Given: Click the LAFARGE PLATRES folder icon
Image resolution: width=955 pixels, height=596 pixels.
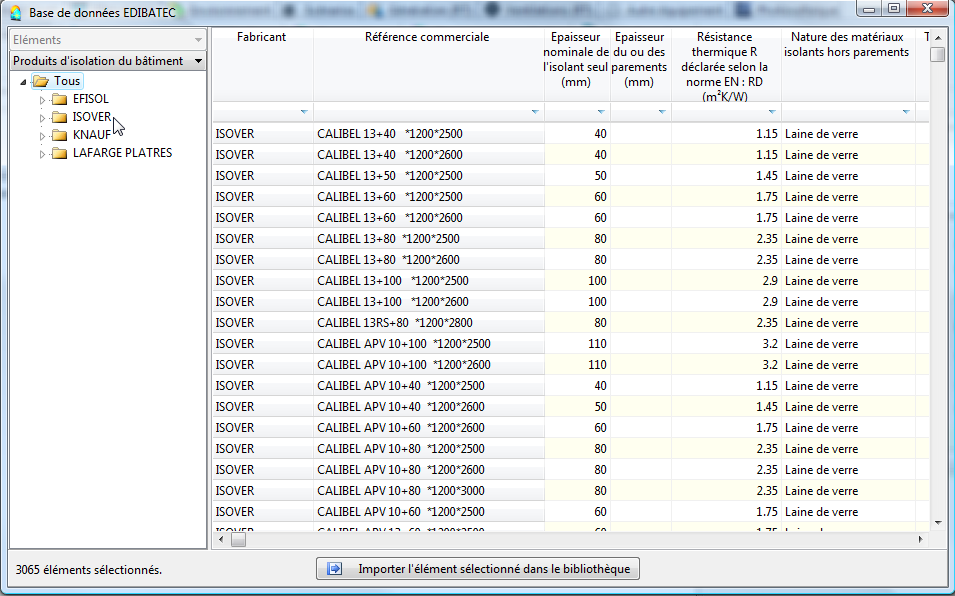Looking at the screenshot, I should (x=60, y=153).
